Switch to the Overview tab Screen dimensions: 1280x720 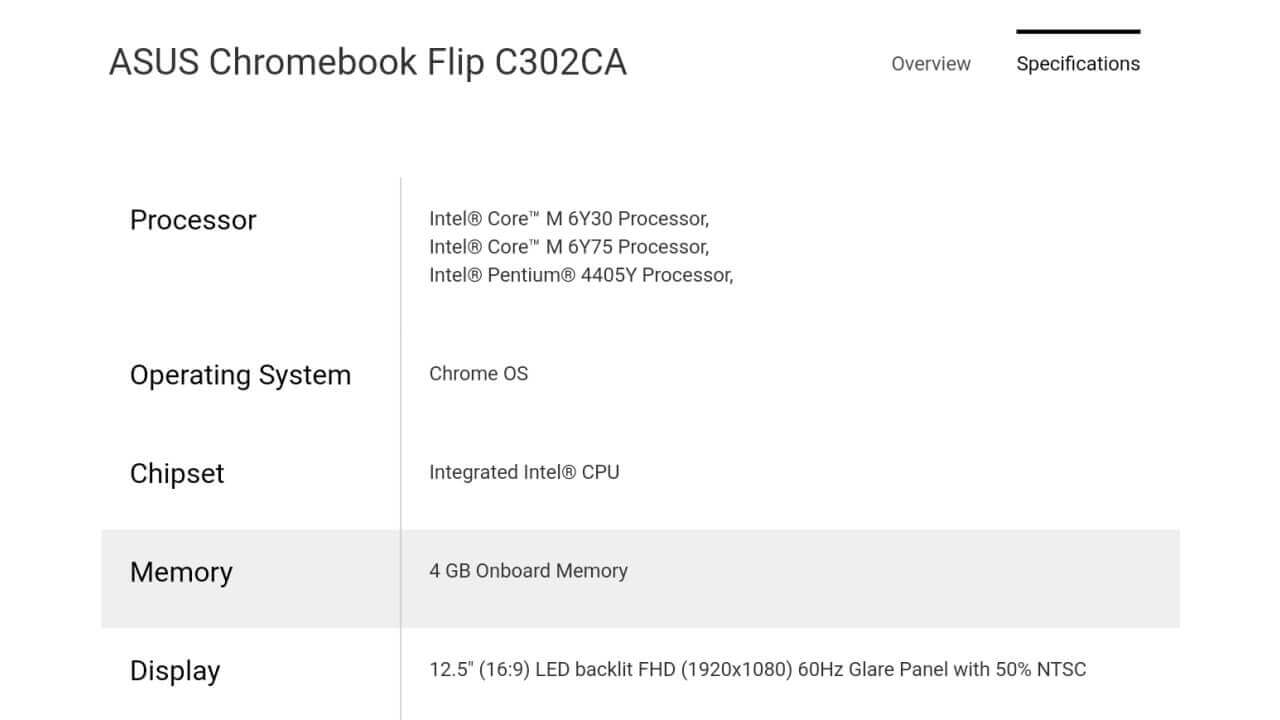point(930,64)
